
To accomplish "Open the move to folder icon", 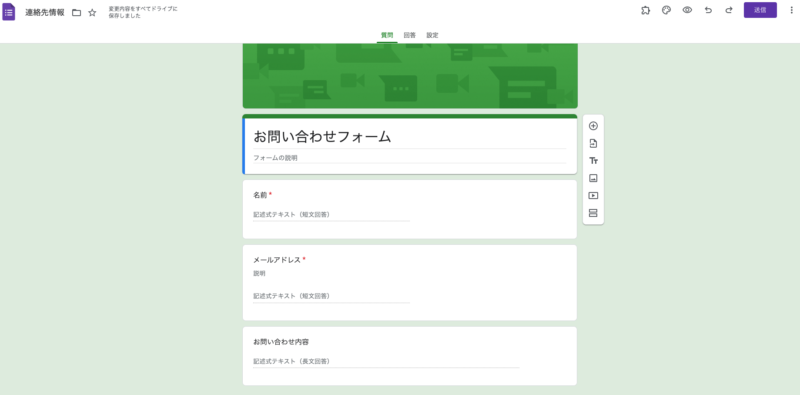I will (77, 13).
